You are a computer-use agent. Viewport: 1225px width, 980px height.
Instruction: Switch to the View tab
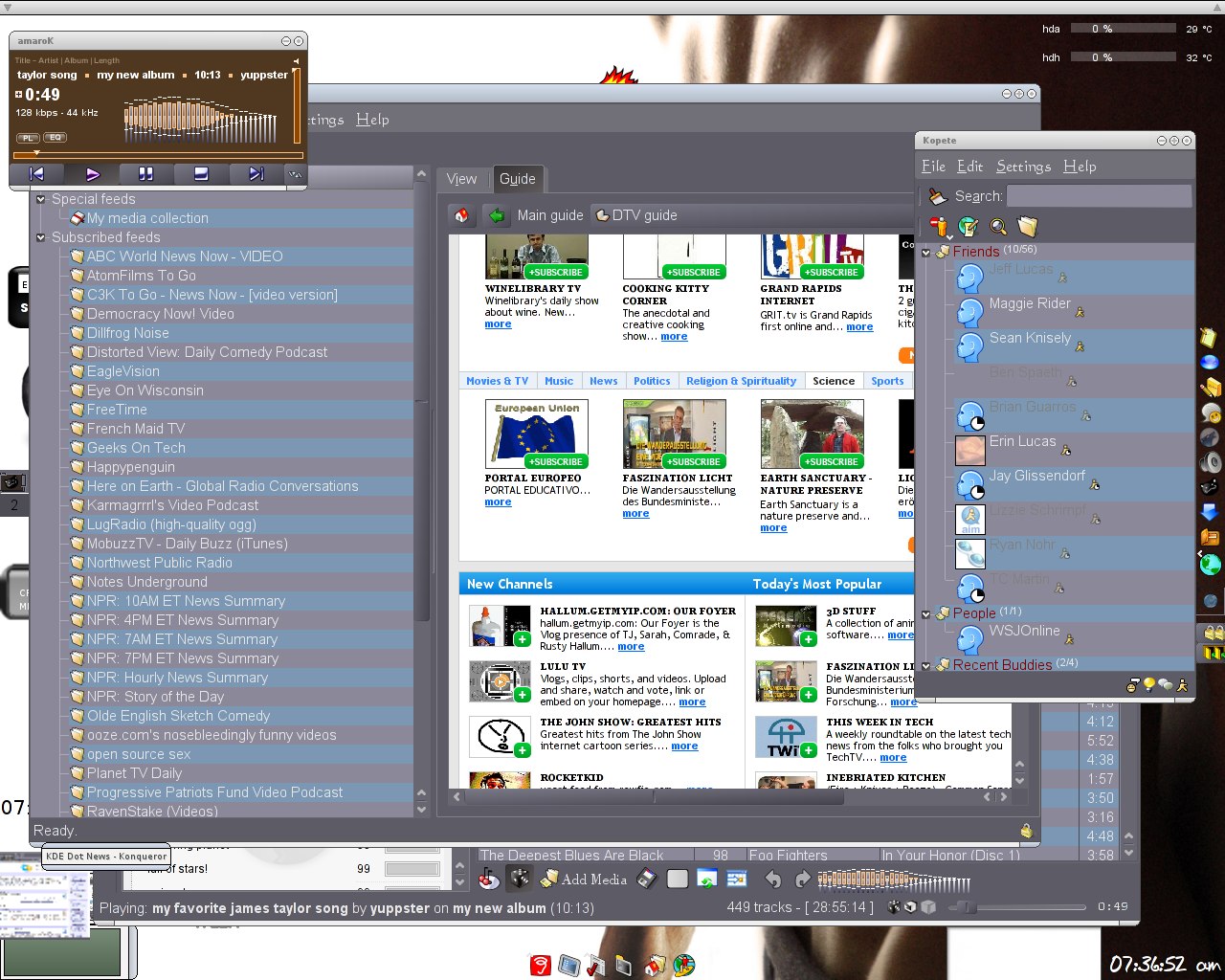click(461, 179)
